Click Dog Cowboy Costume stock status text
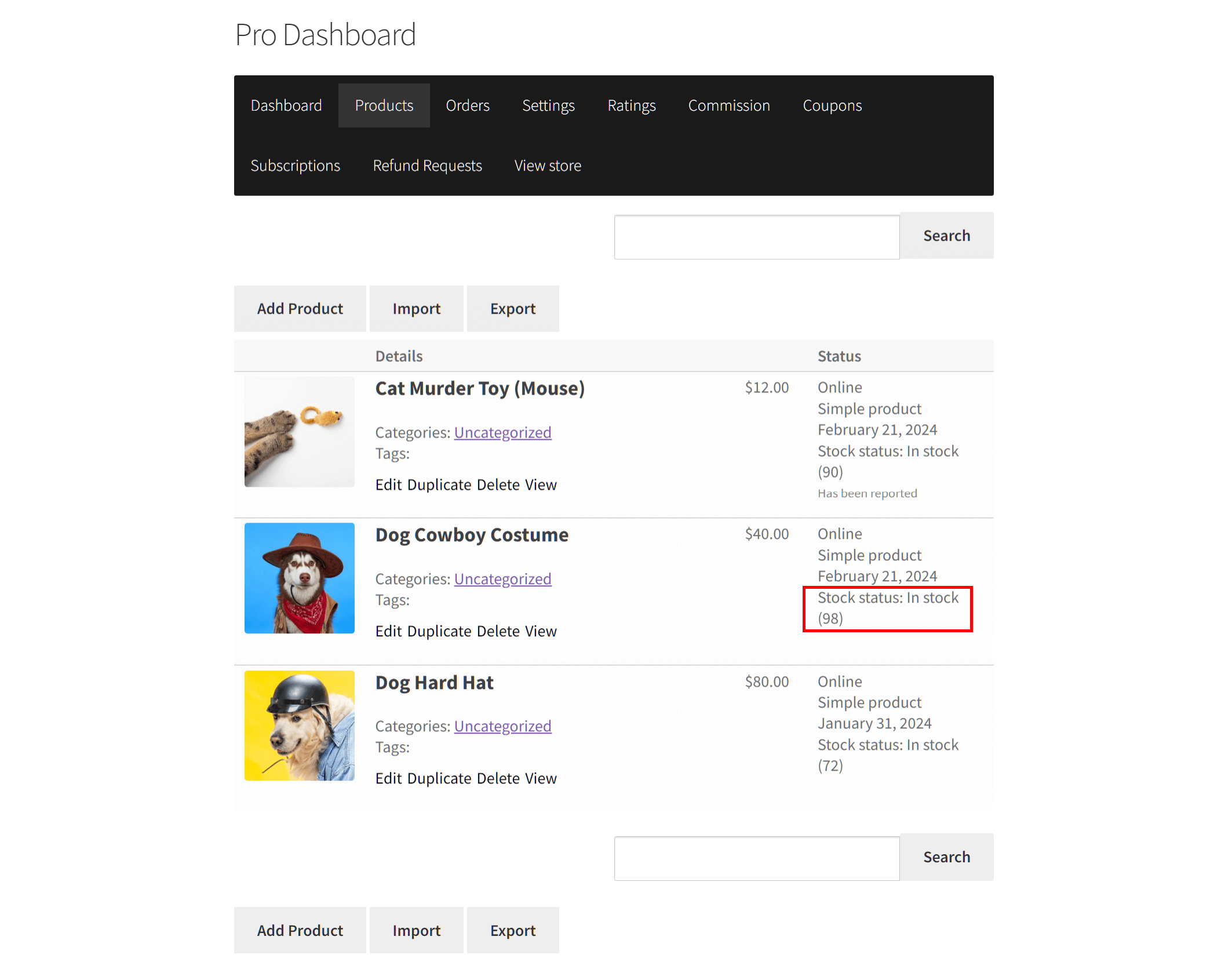1232x973 pixels. pos(888,608)
